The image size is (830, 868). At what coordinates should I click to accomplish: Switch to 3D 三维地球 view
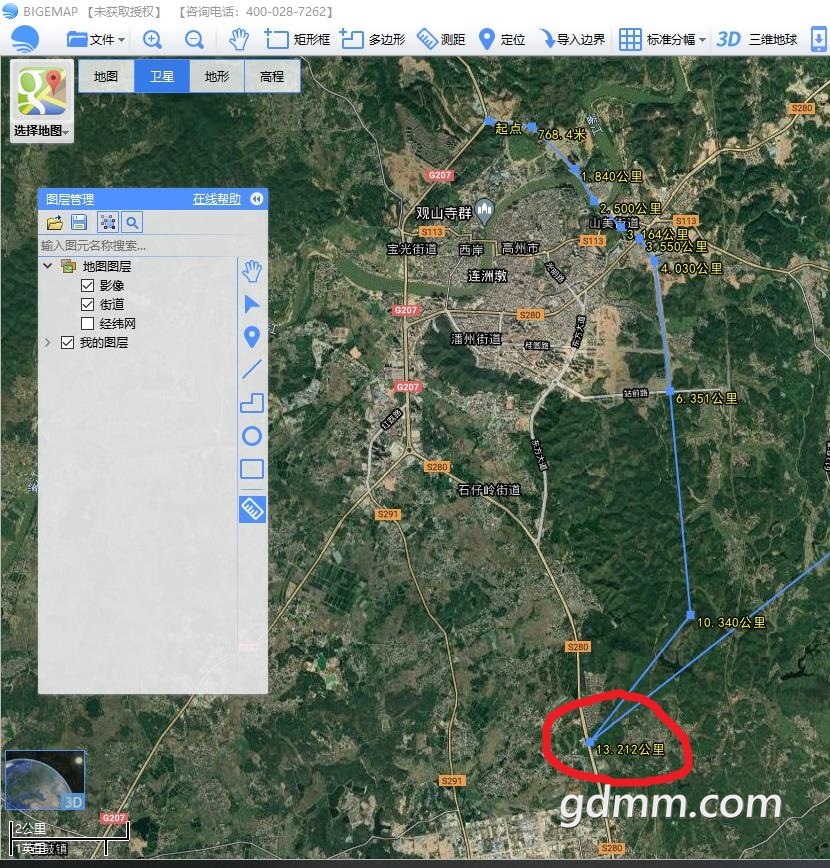[x=756, y=39]
